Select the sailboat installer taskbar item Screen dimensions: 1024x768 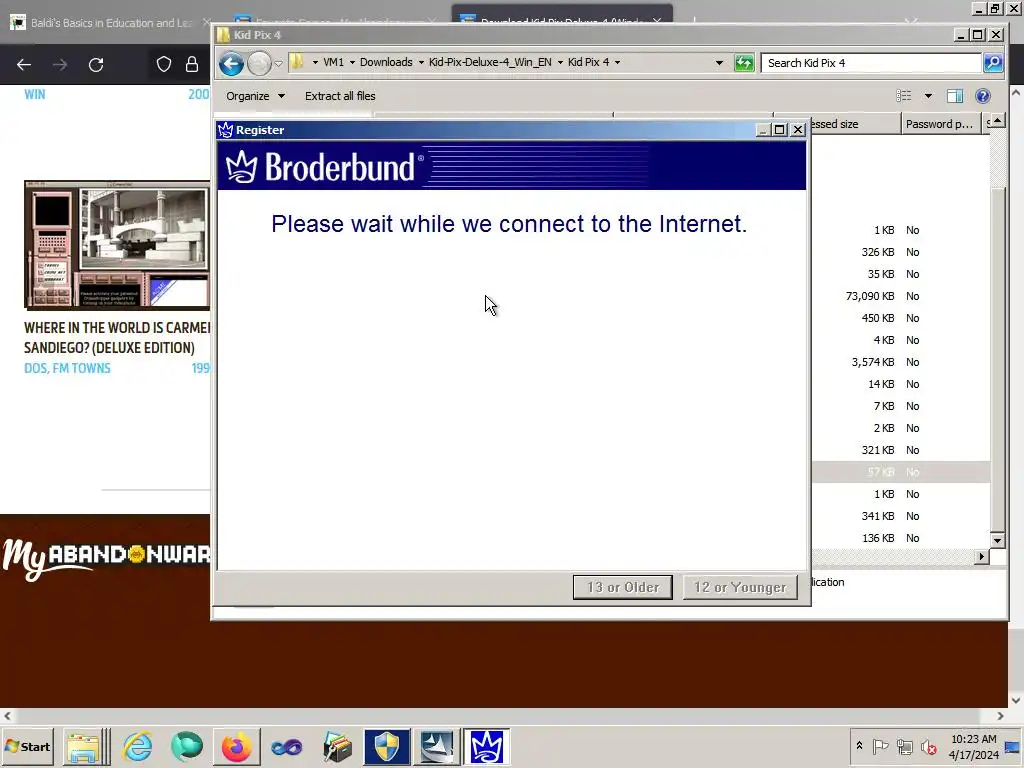pyautogui.click(x=436, y=746)
